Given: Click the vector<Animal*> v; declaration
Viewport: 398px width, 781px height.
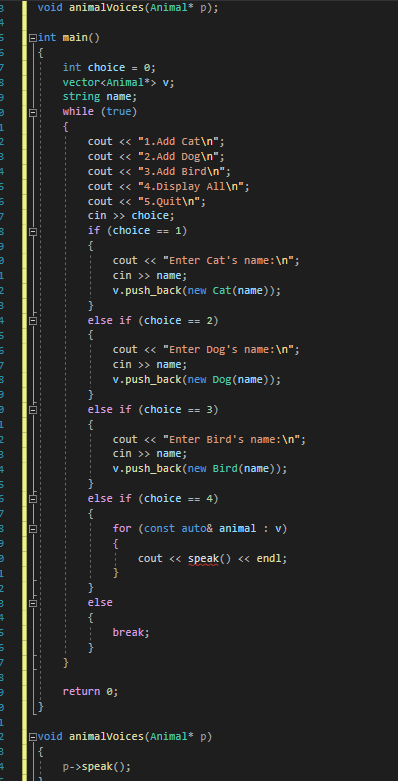Looking at the screenshot, I should [119, 82].
